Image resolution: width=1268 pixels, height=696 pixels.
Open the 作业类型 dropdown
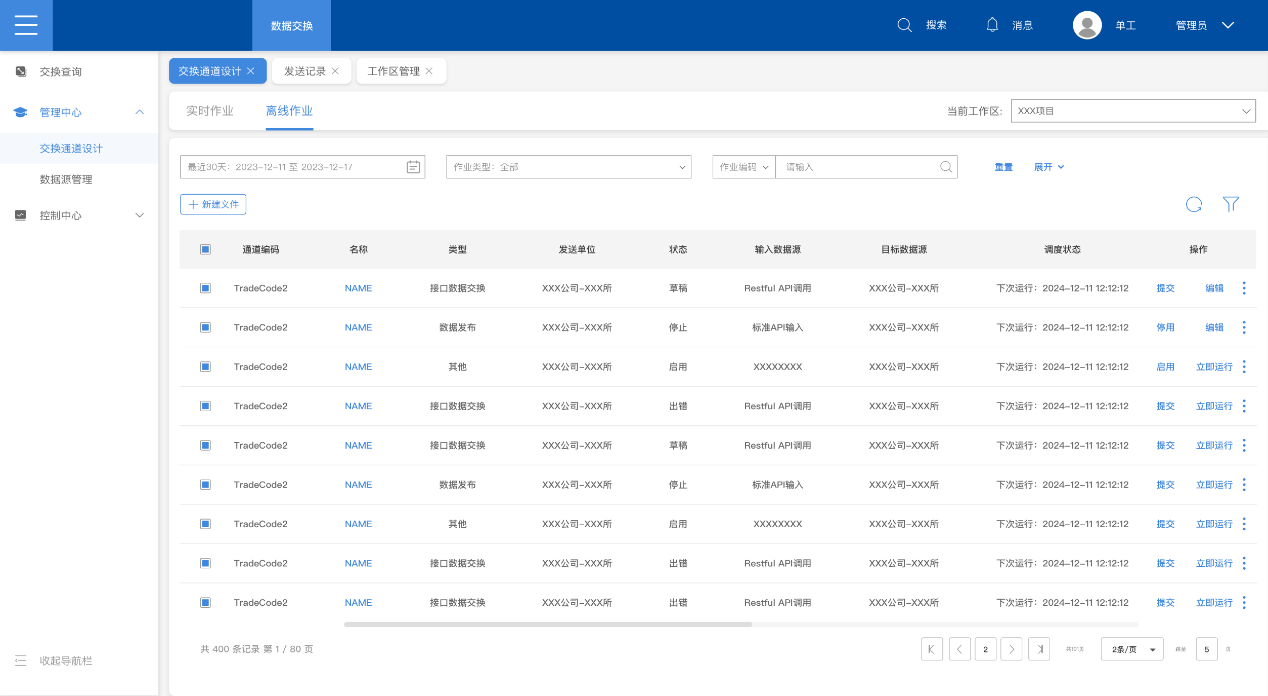[x=568, y=167]
